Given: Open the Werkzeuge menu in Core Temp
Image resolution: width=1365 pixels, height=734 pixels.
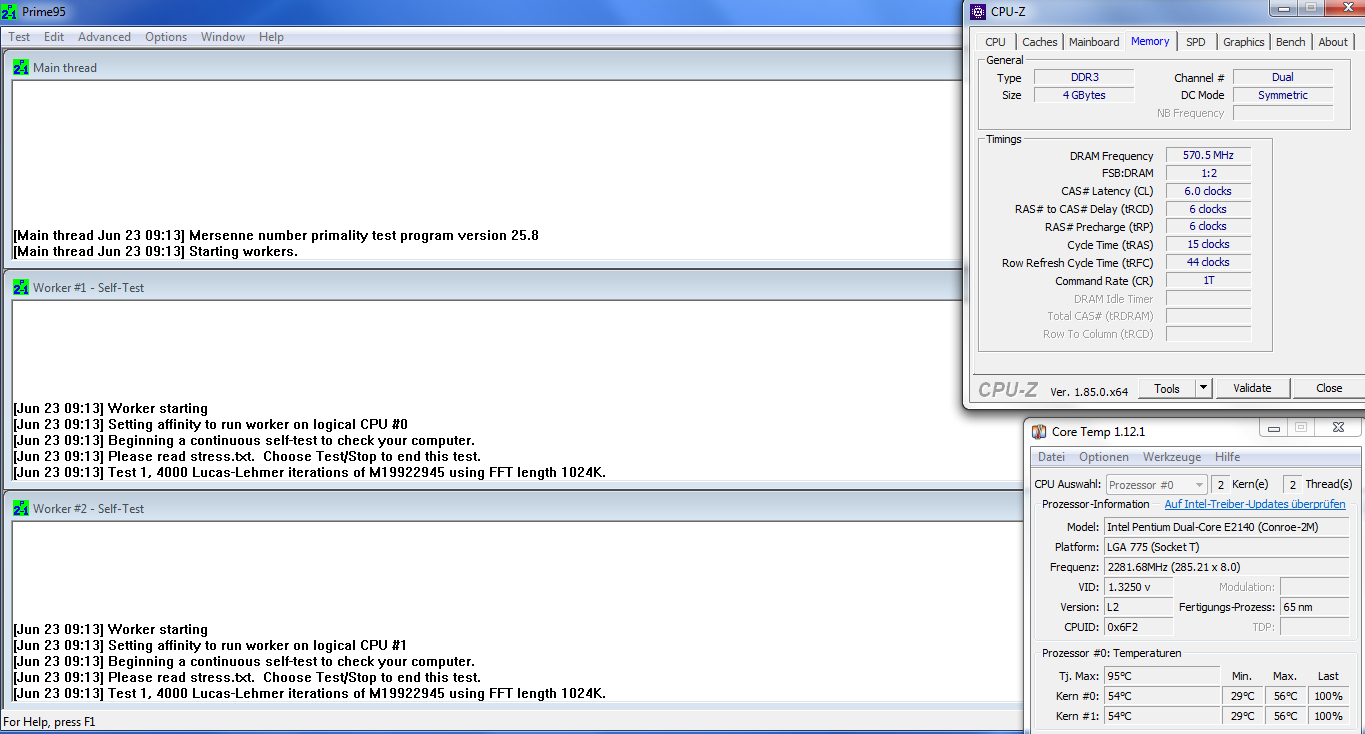Looking at the screenshot, I should pos(1172,457).
